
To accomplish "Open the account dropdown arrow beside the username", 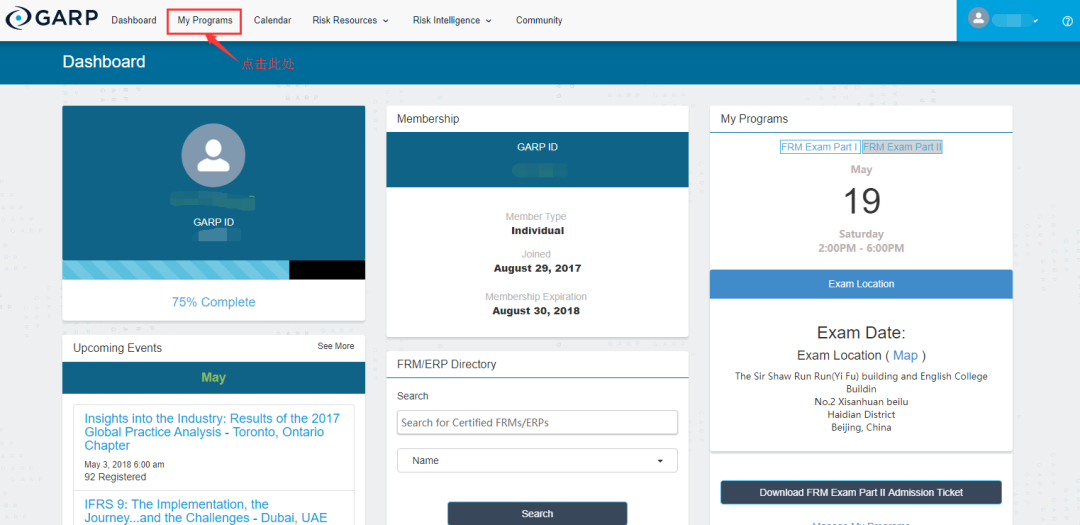I will [1035, 21].
